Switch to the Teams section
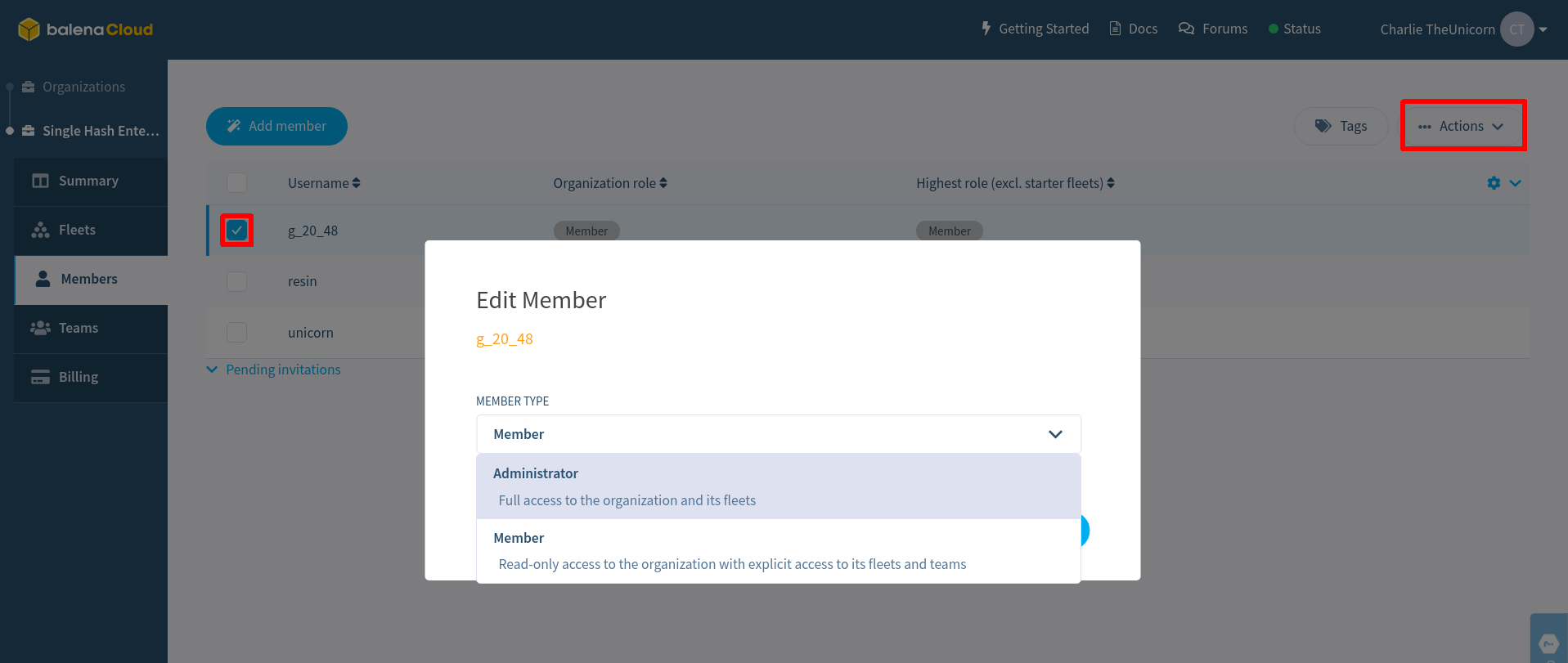Viewport: 1568px width, 663px height. coord(39,328)
